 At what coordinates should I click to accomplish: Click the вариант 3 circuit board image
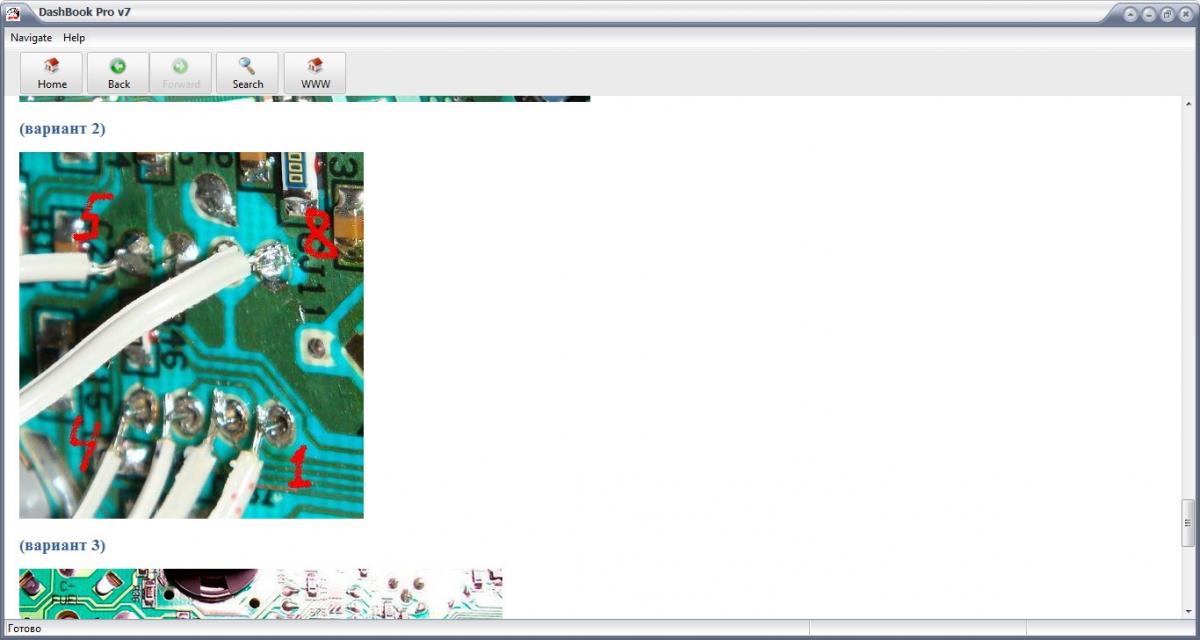click(260, 594)
